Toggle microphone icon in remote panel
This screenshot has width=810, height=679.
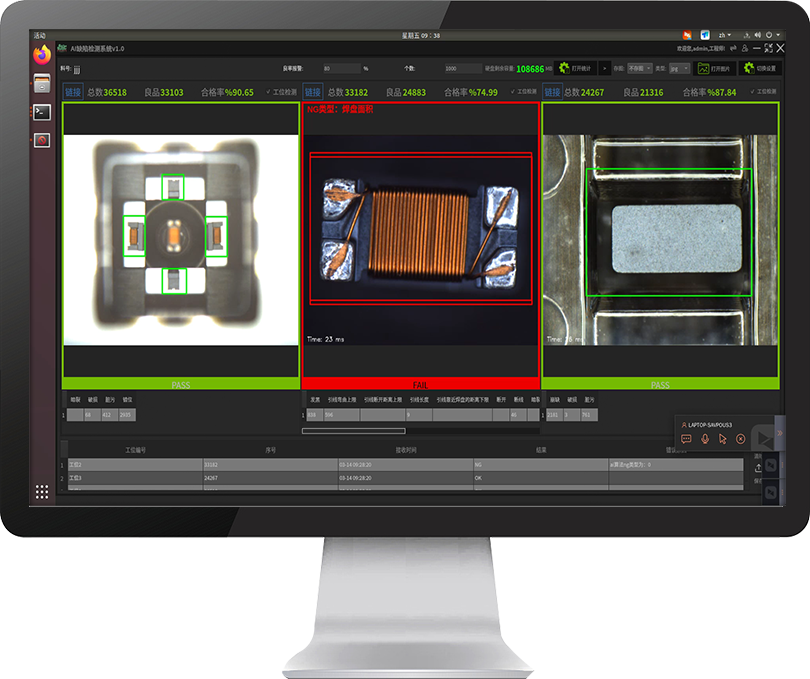[x=705, y=439]
